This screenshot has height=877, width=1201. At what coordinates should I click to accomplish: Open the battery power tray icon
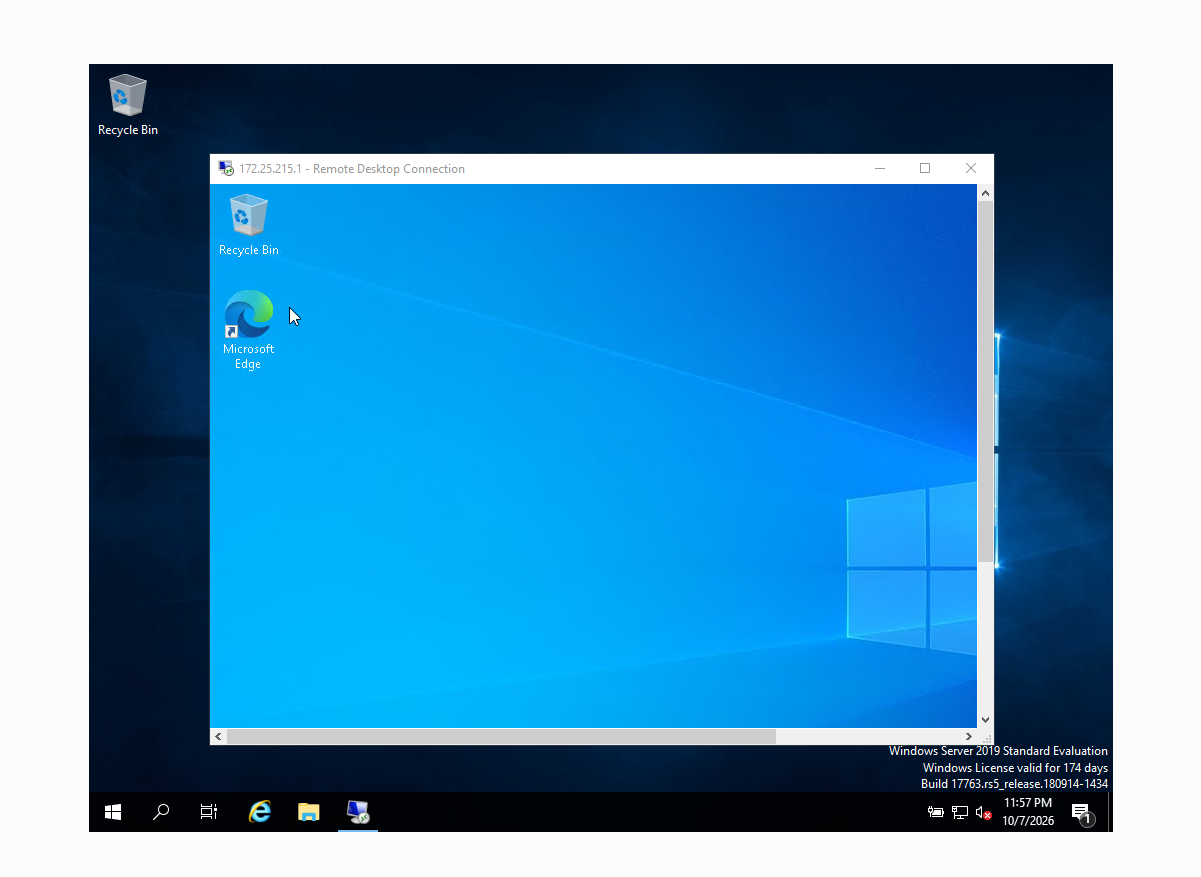click(936, 813)
